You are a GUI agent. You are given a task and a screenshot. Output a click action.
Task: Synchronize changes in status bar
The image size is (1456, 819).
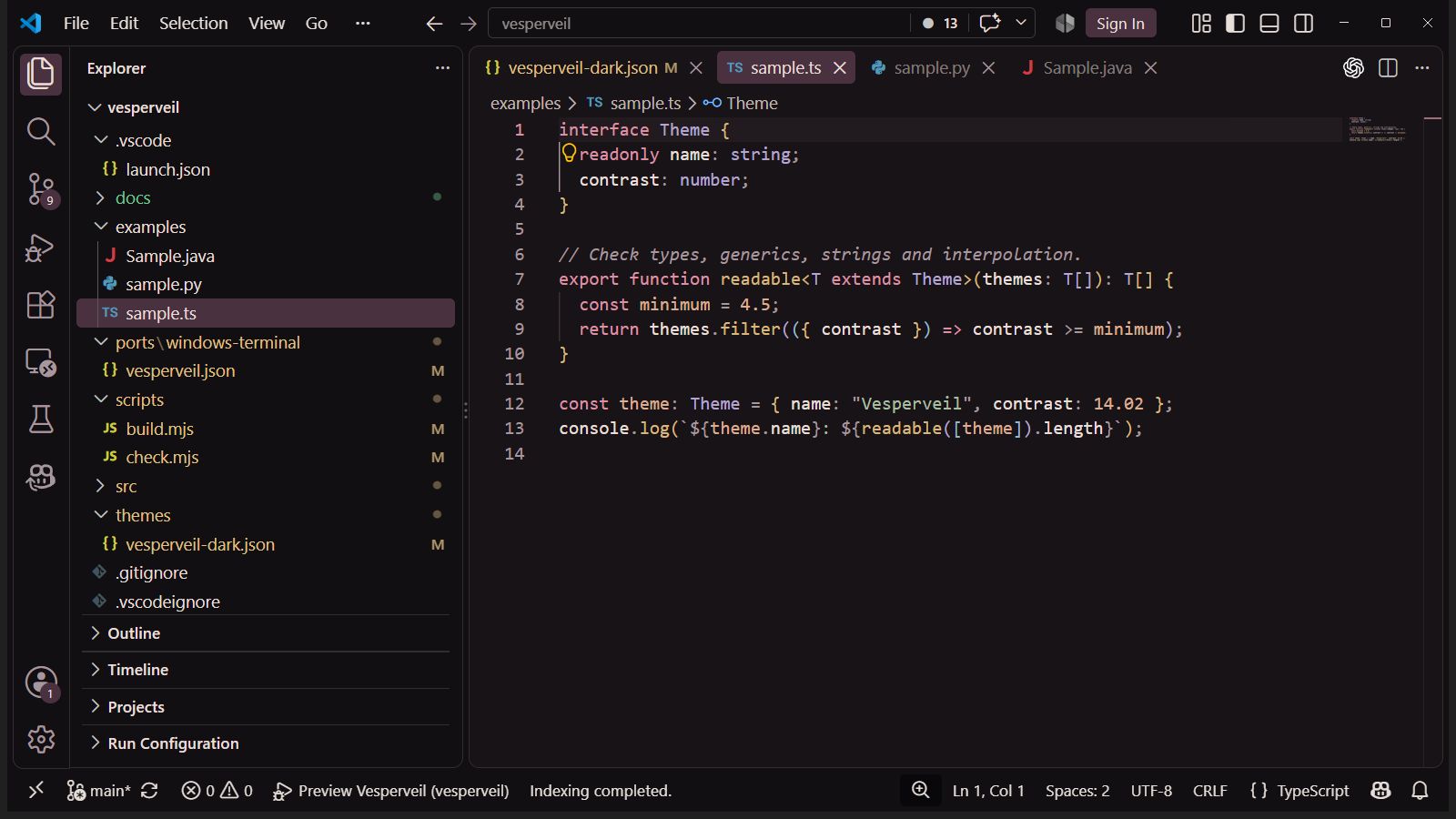[149, 791]
